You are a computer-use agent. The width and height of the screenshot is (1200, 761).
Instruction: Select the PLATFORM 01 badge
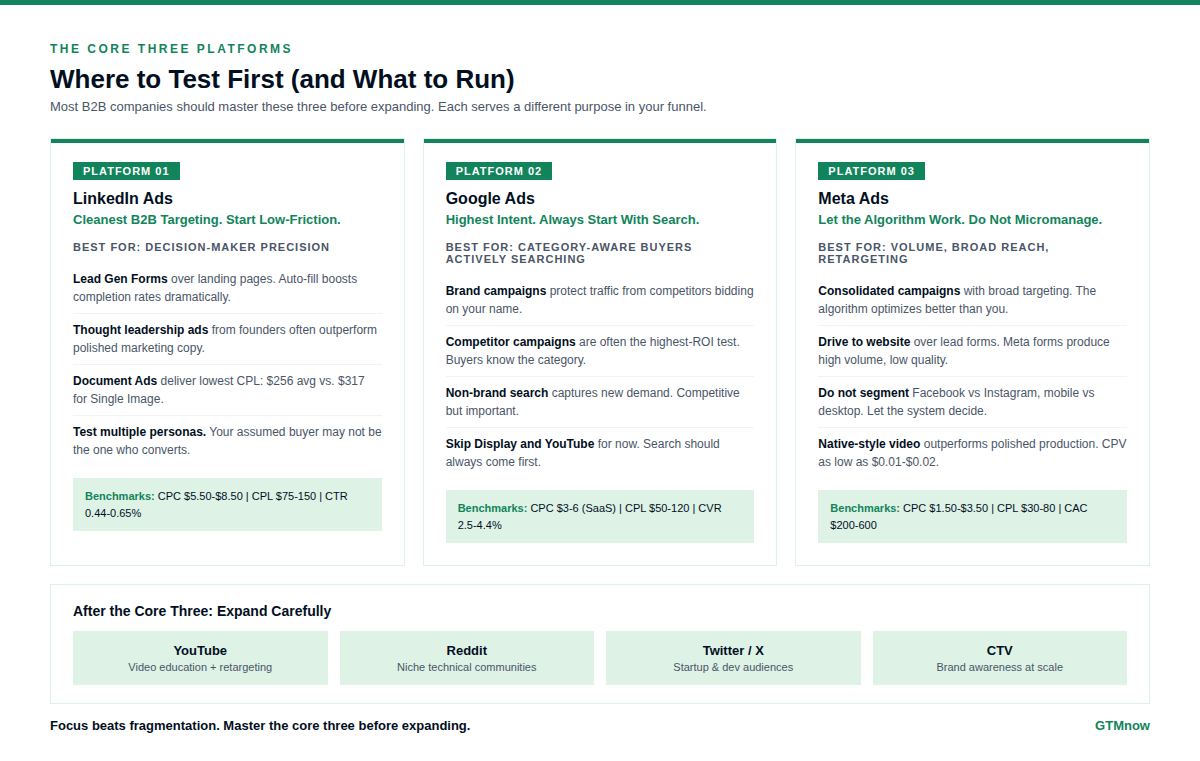pos(126,171)
